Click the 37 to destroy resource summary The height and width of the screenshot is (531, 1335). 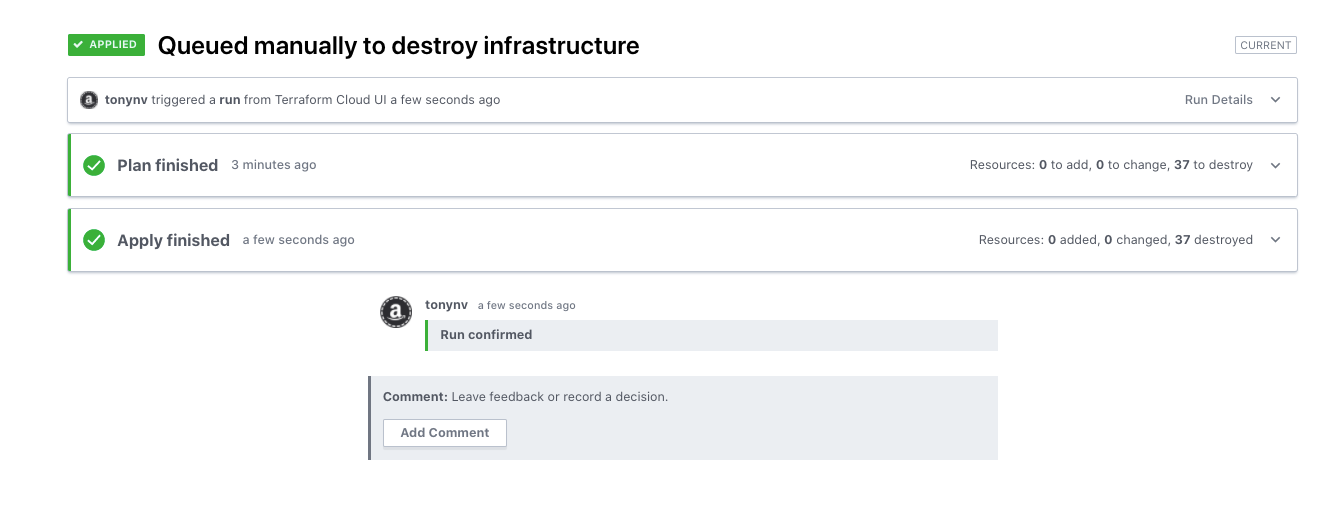point(1213,165)
